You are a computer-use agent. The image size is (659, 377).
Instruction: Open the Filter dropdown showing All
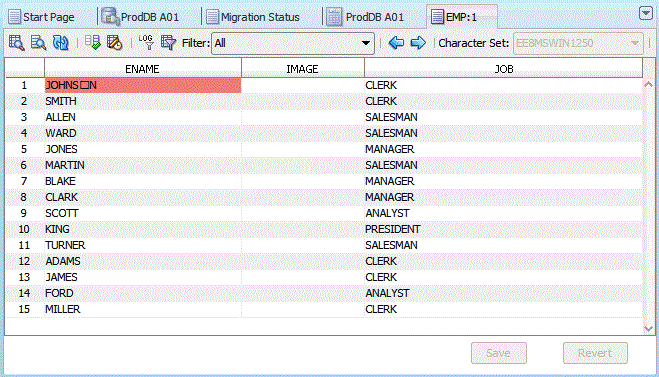pos(293,43)
